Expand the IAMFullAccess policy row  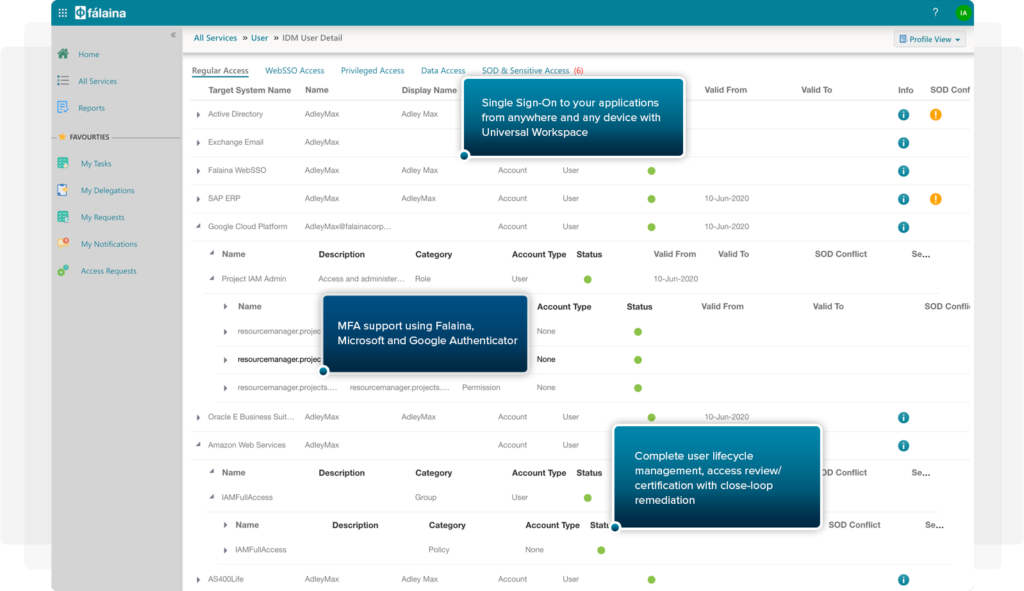tap(225, 551)
